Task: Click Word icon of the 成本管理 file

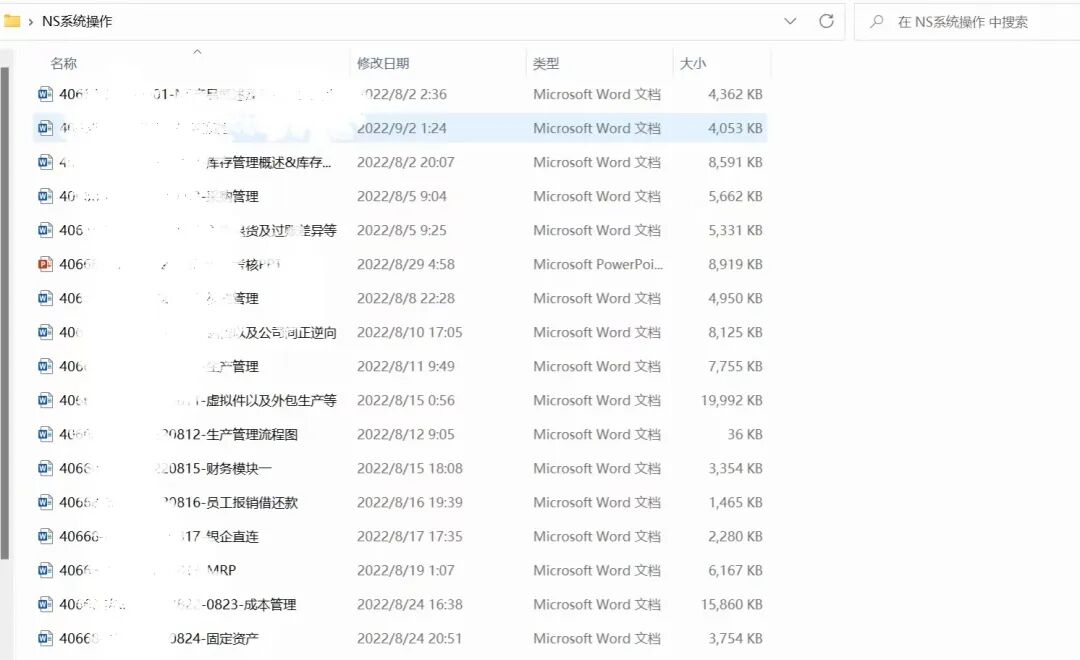Action: (x=45, y=604)
